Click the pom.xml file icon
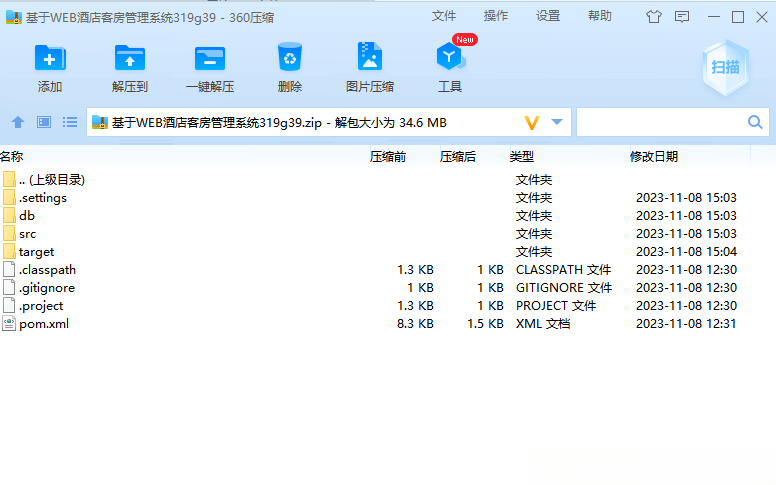The image size is (776, 485). (9, 324)
